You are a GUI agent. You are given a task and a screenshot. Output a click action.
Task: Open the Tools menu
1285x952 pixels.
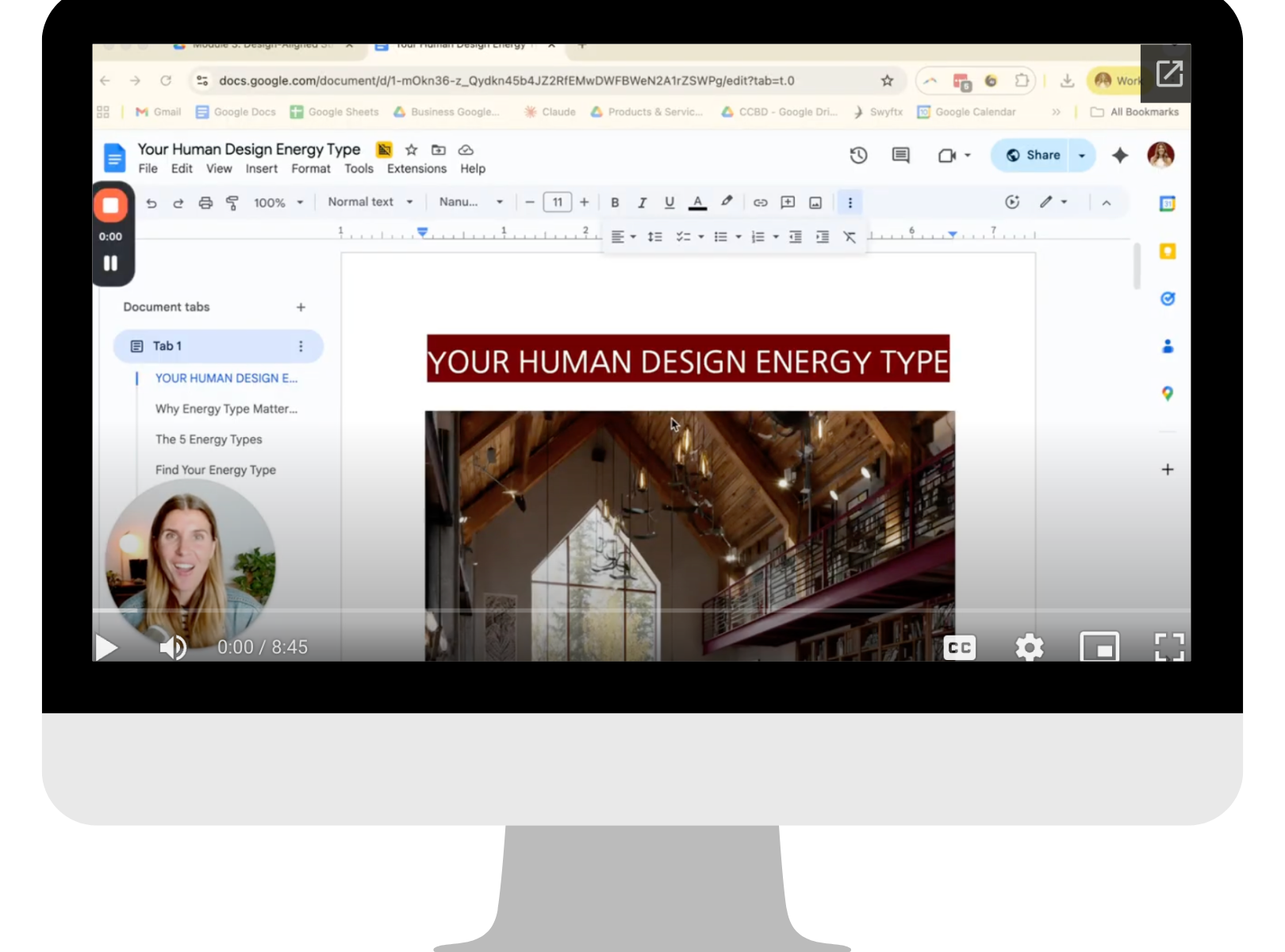pos(359,169)
